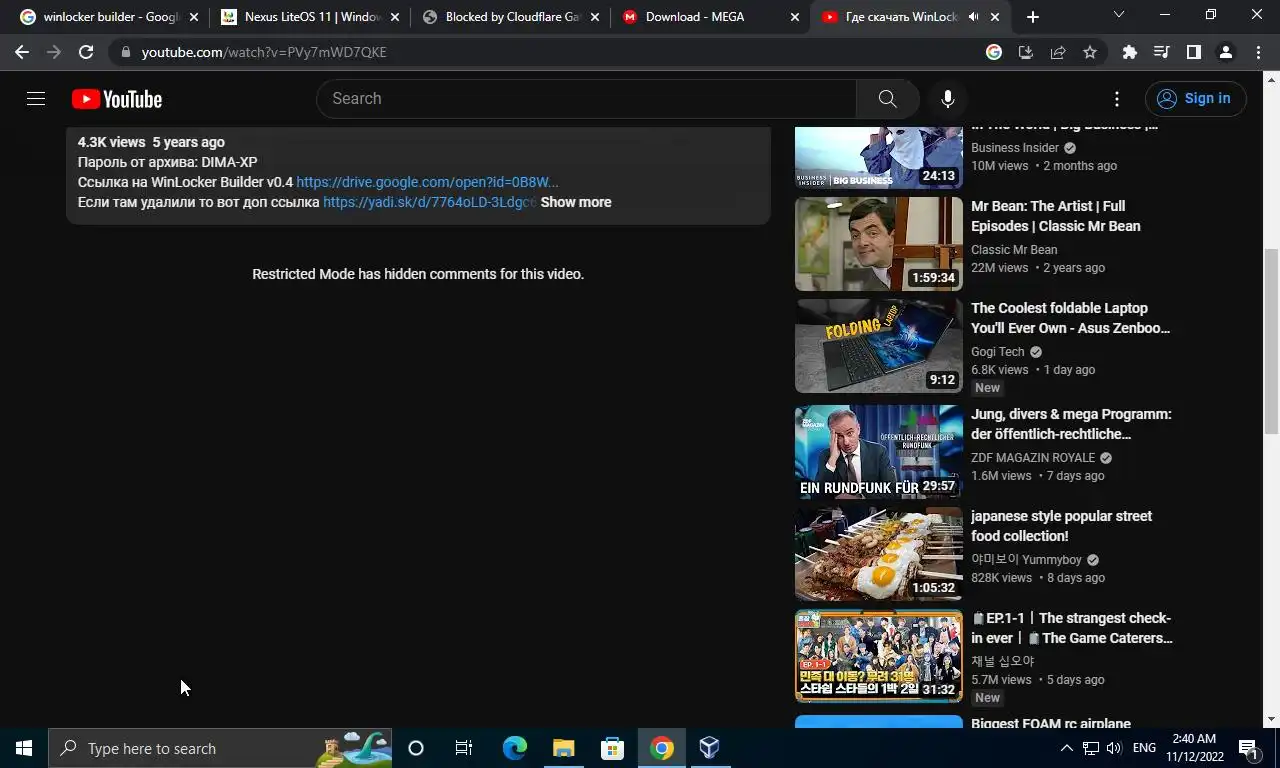
Task: Close the current YouTube tab
Action: (995, 17)
